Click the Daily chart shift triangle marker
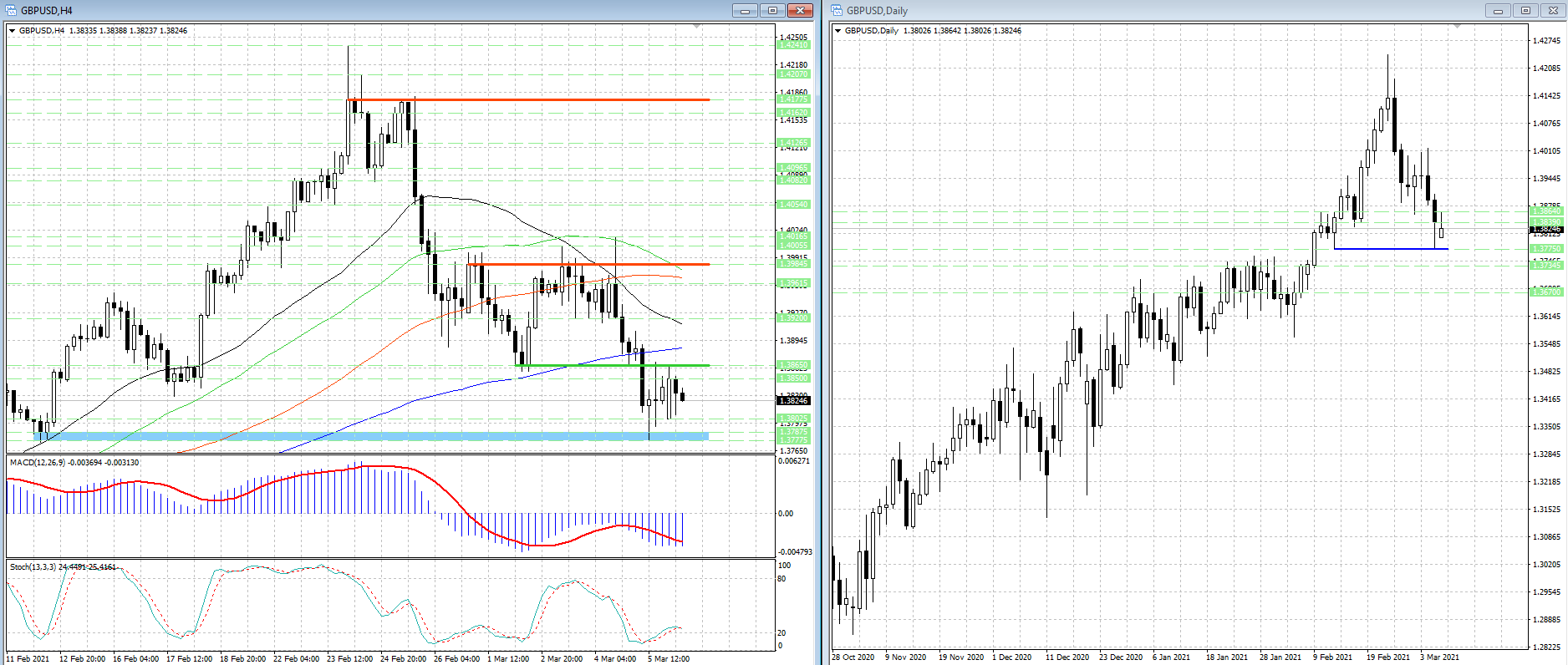This screenshot has height=665, width=1568. click(x=1457, y=27)
